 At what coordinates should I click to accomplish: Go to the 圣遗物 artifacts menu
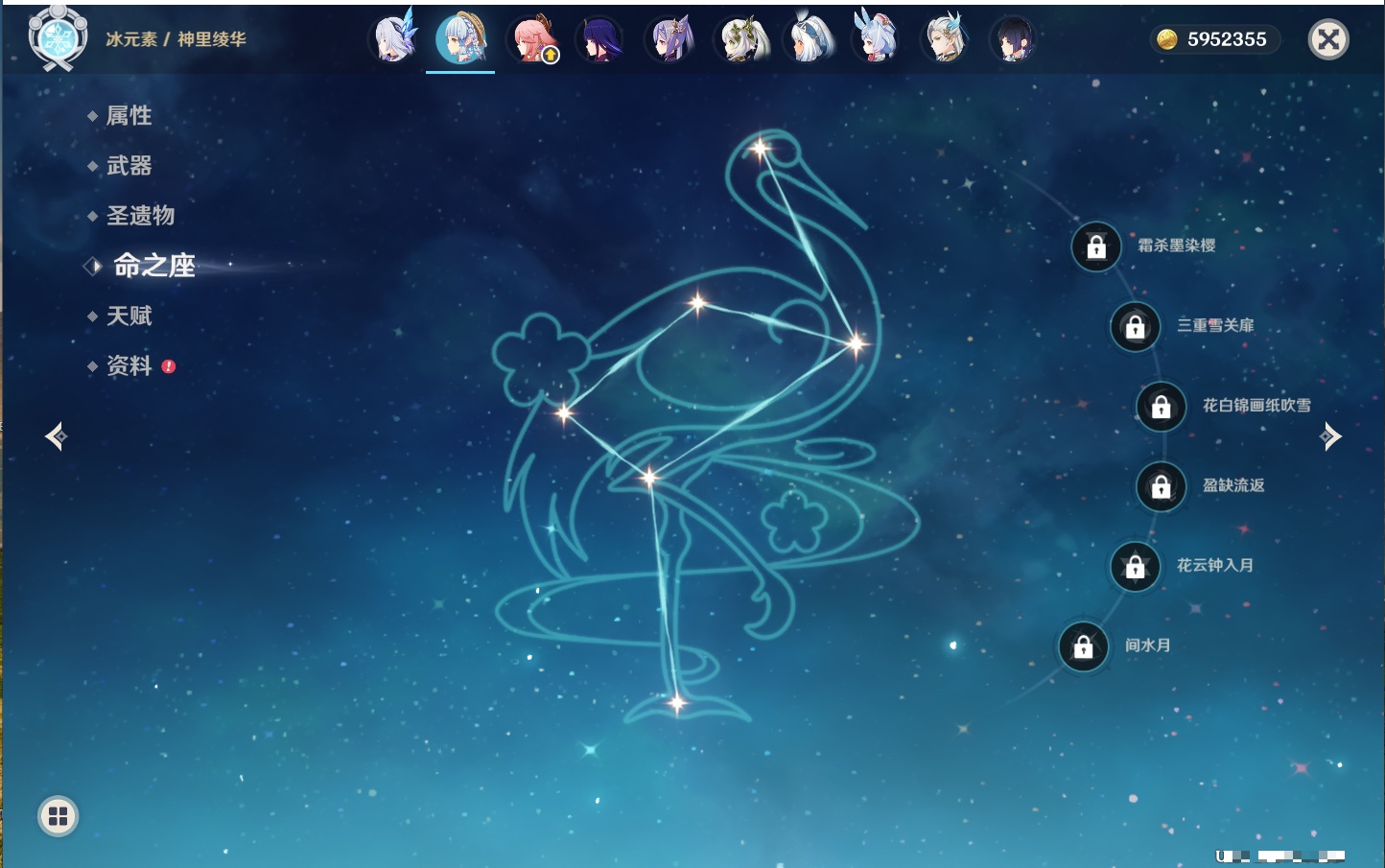140,216
